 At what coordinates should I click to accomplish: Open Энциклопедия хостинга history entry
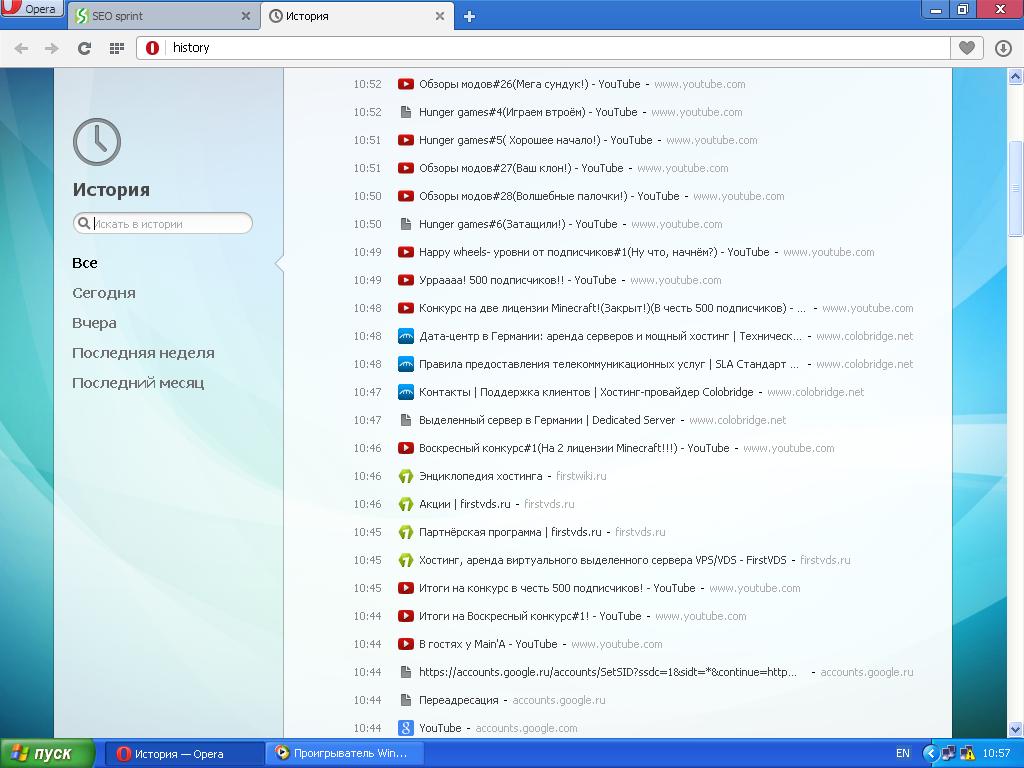click(481, 477)
